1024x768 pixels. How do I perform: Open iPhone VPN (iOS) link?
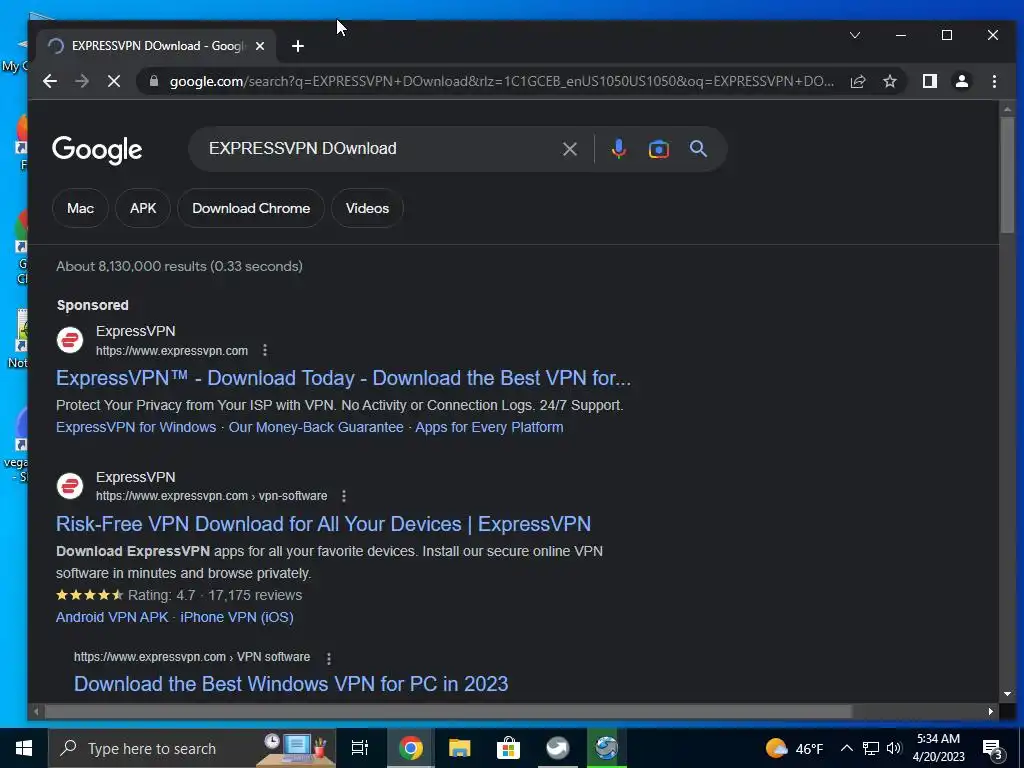tap(237, 617)
